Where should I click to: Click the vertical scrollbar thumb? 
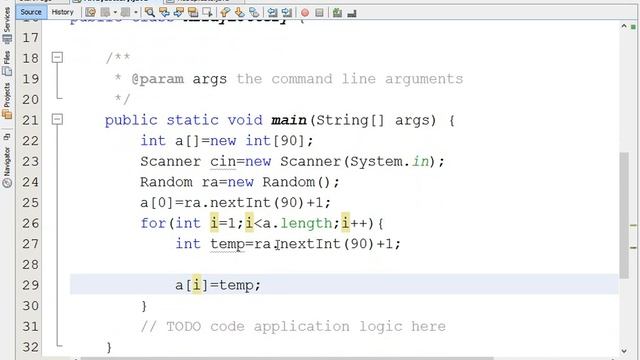click(x=624, y=215)
